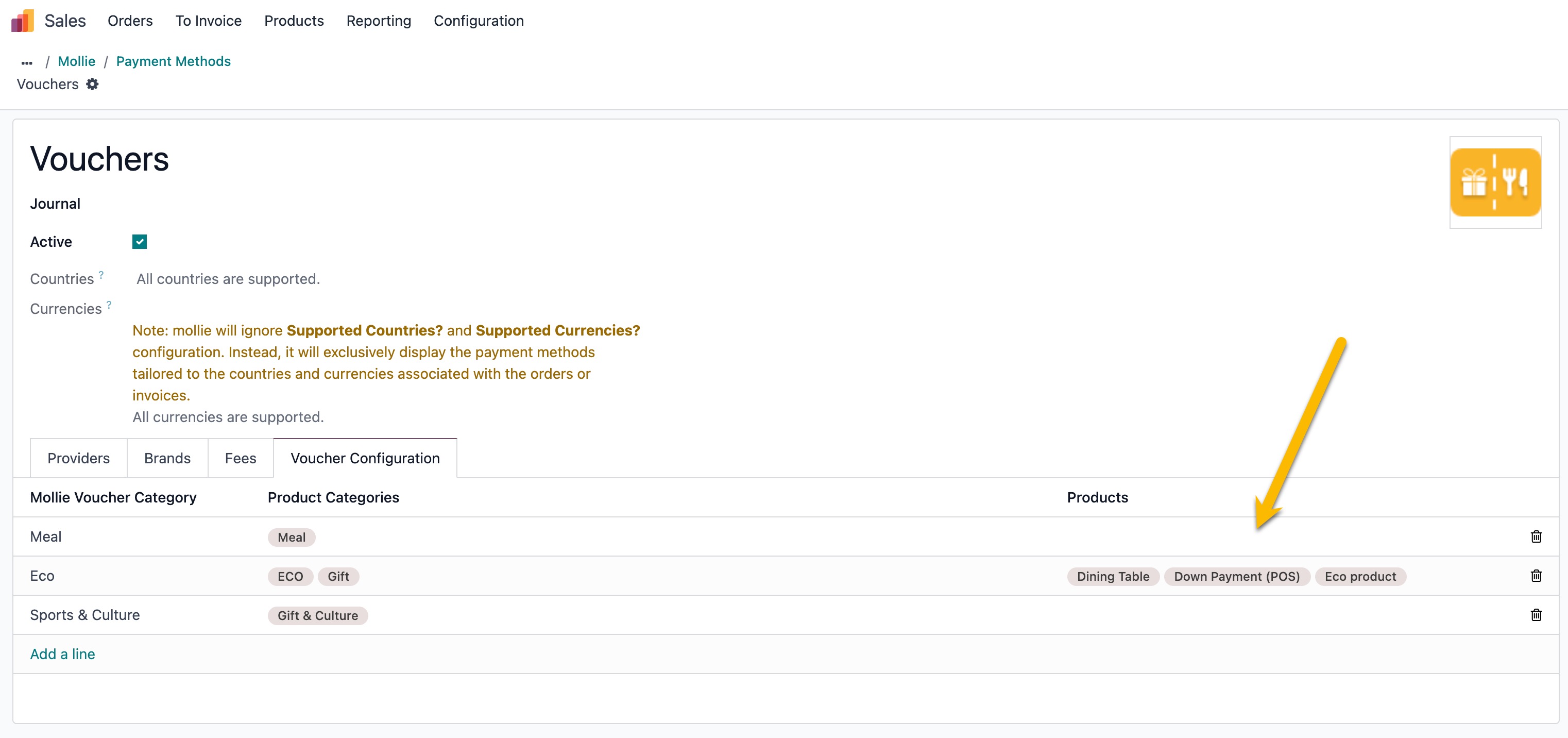Click the Vouchers payment method image
Viewport: 1568px width, 738px height.
1495,182
